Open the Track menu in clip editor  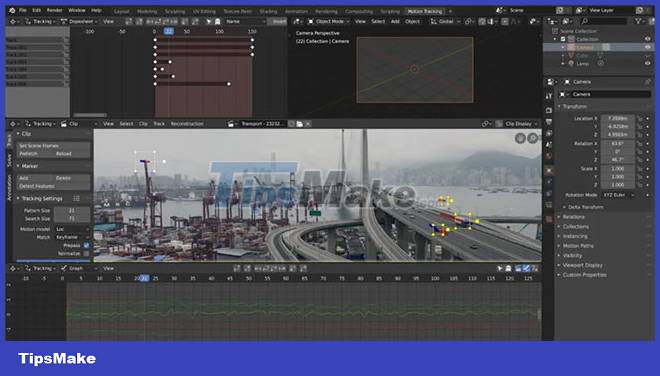coord(159,124)
